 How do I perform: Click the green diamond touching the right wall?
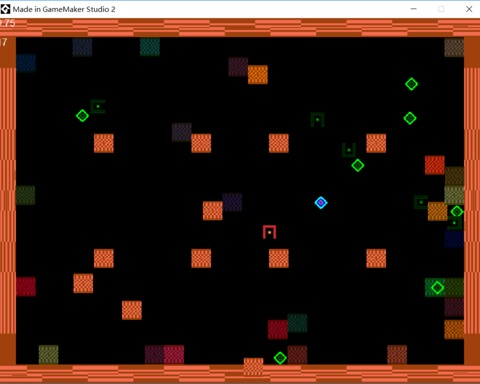pyautogui.click(x=457, y=211)
